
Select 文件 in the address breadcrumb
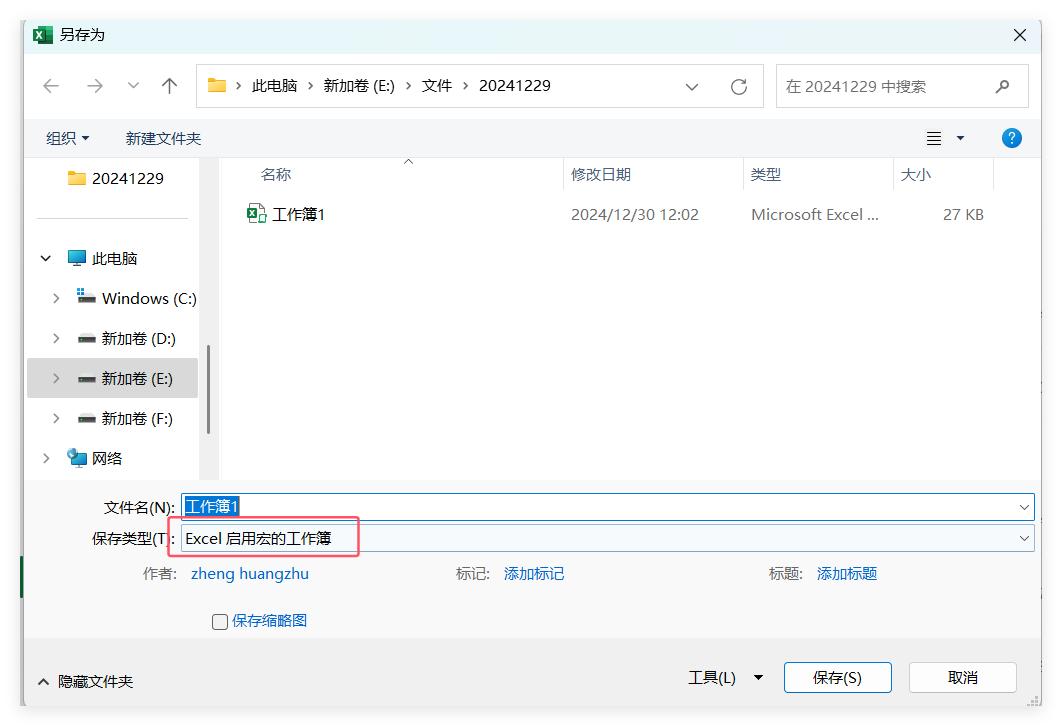pos(437,86)
